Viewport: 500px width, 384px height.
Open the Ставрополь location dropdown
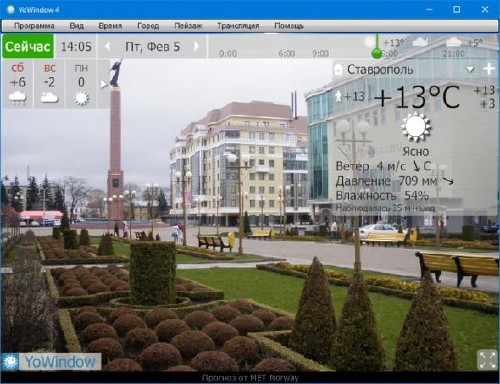(x=470, y=69)
